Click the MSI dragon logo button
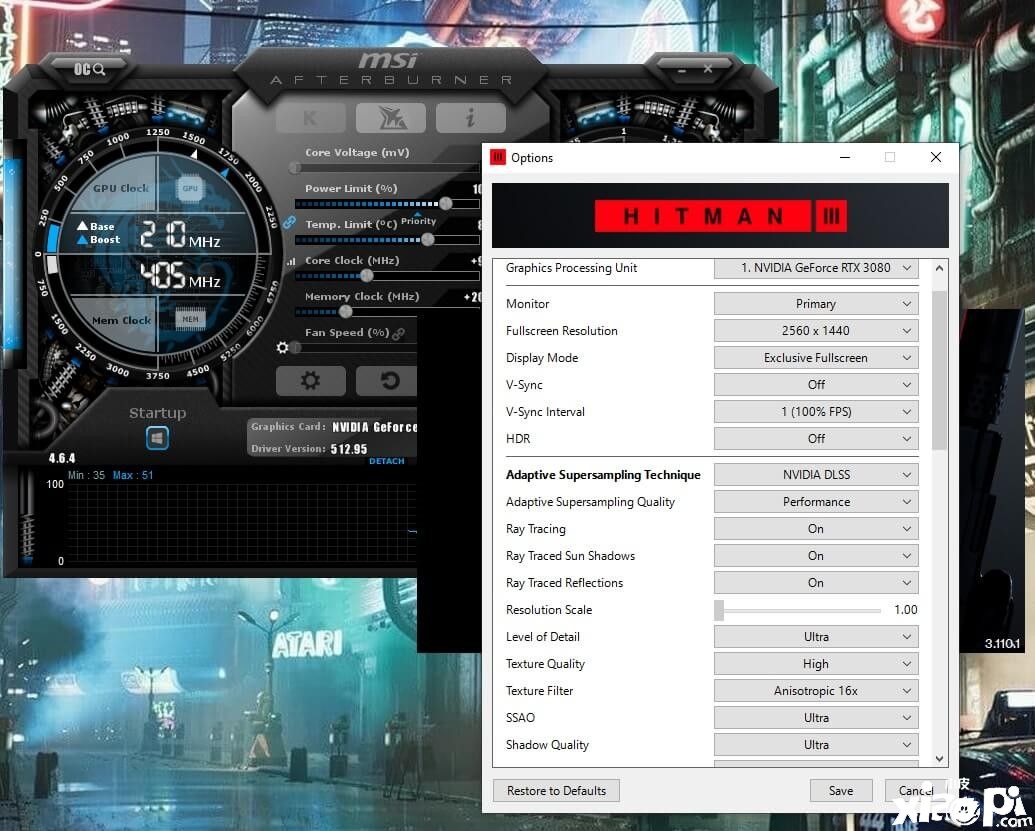 [391, 118]
